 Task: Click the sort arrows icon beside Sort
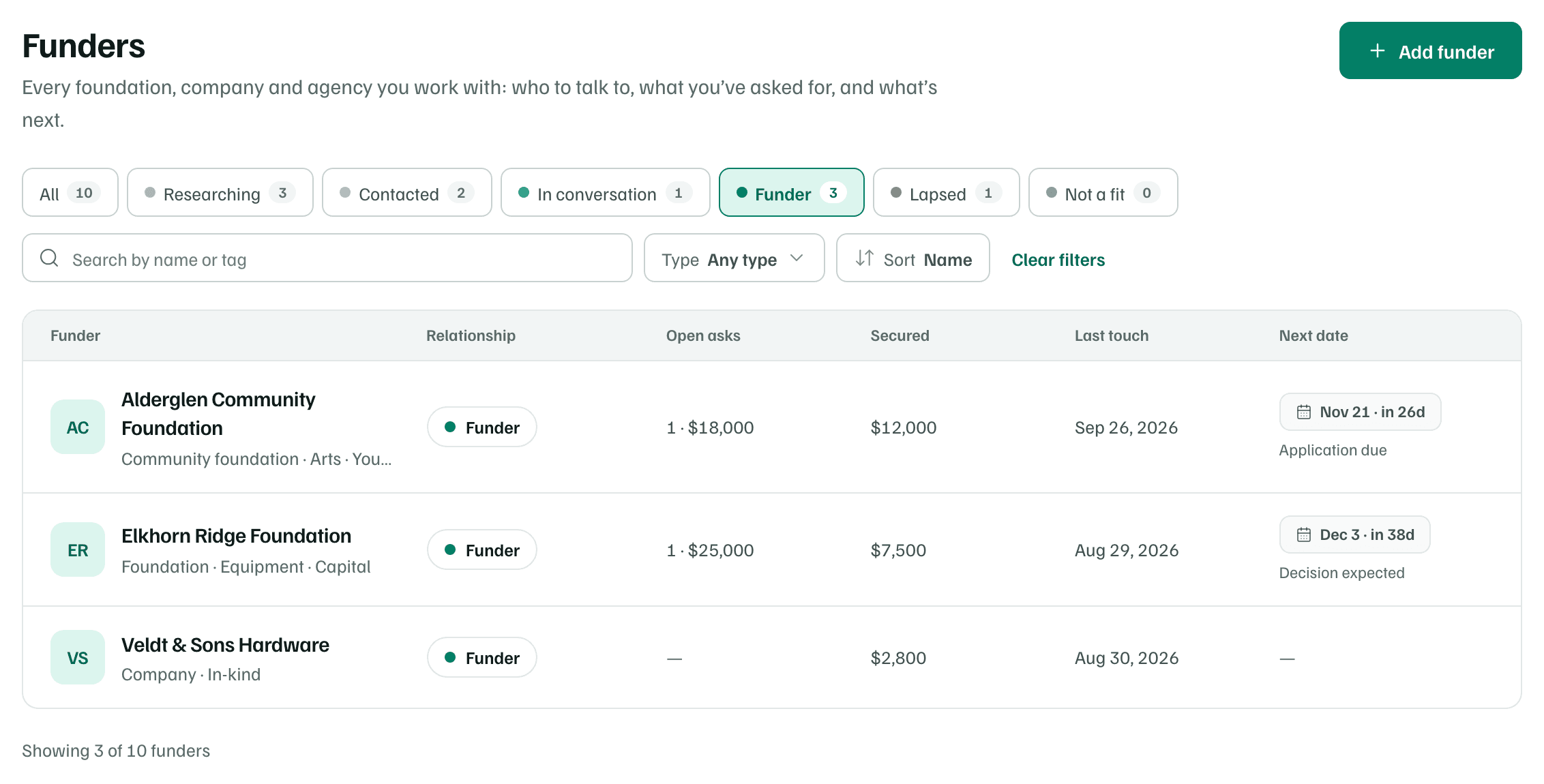point(865,258)
